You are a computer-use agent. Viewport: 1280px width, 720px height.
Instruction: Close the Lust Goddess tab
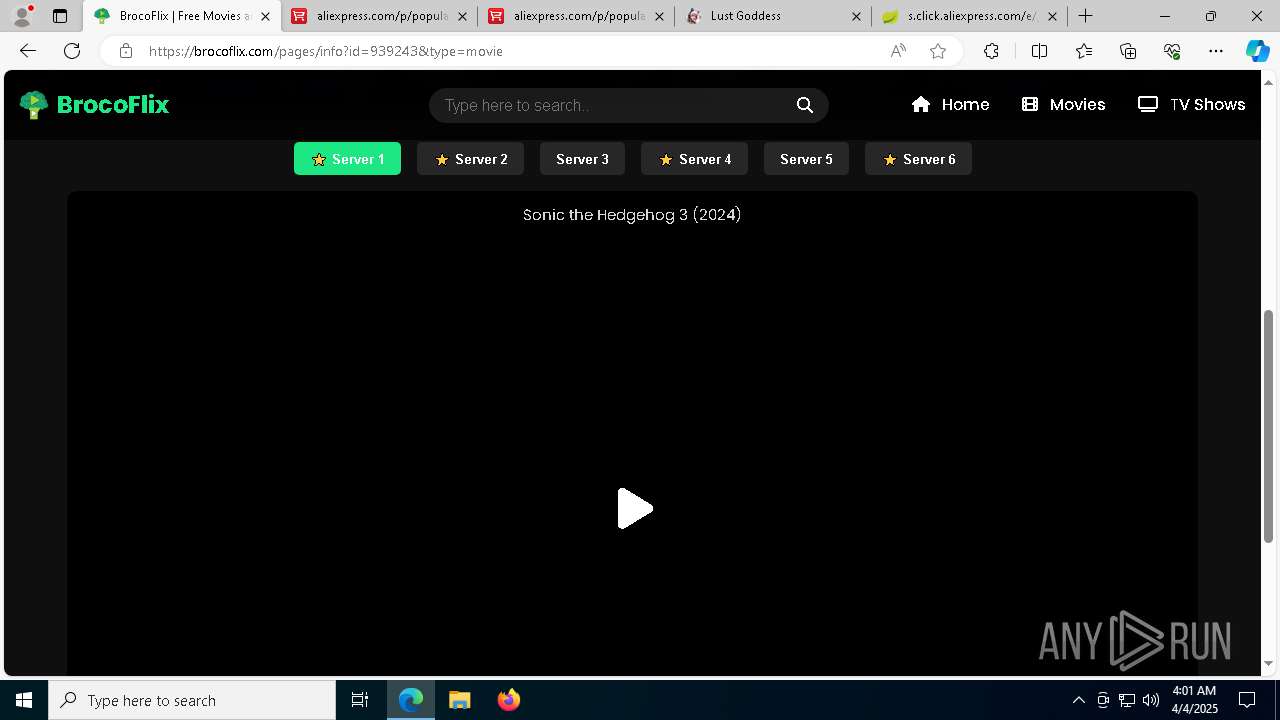(x=856, y=16)
